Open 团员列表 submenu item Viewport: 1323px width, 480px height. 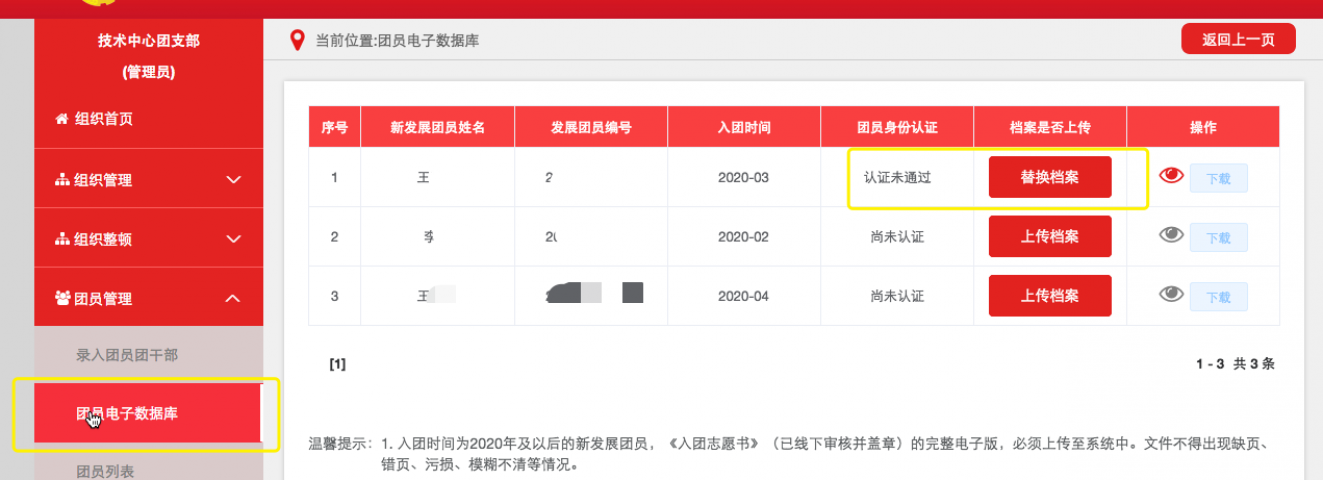(x=105, y=470)
